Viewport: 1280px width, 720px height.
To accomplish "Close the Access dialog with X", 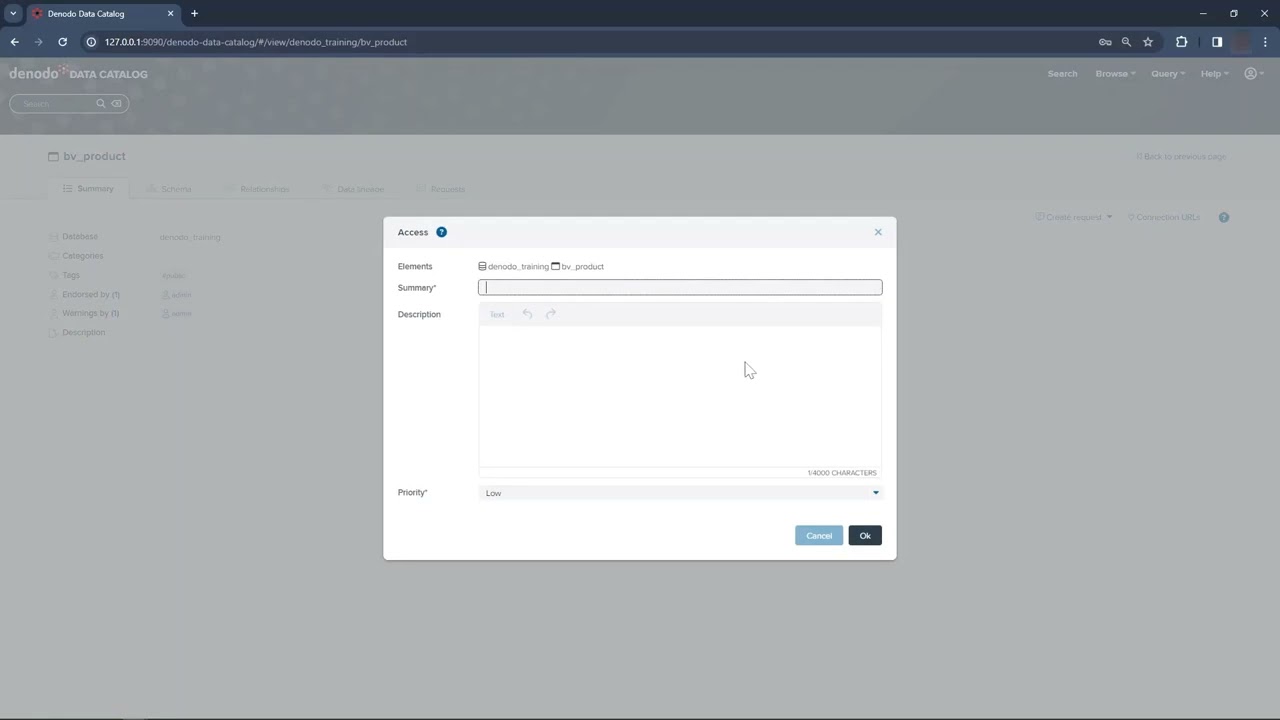I will click(878, 232).
